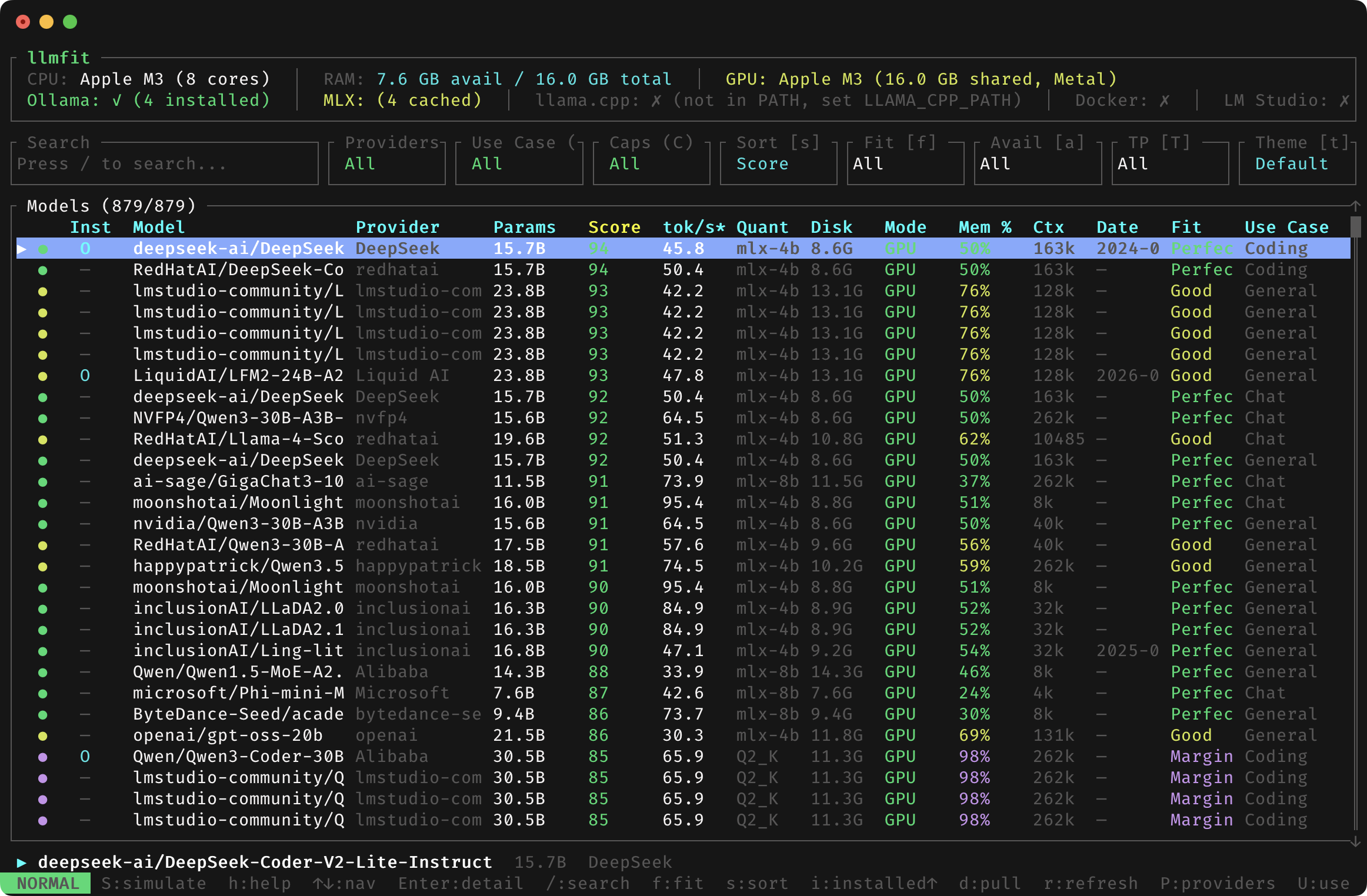Select the microsoft/Phi-mini-M model name
Viewport: 1367px width, 896px height.
(x=238, y=693)
